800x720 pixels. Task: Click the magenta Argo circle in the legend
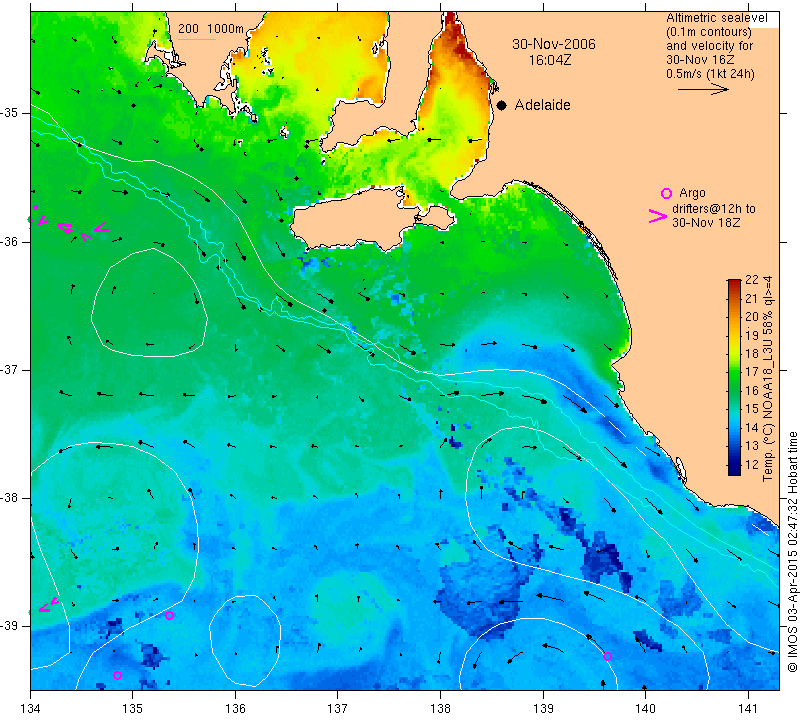[x=666, y=193]
